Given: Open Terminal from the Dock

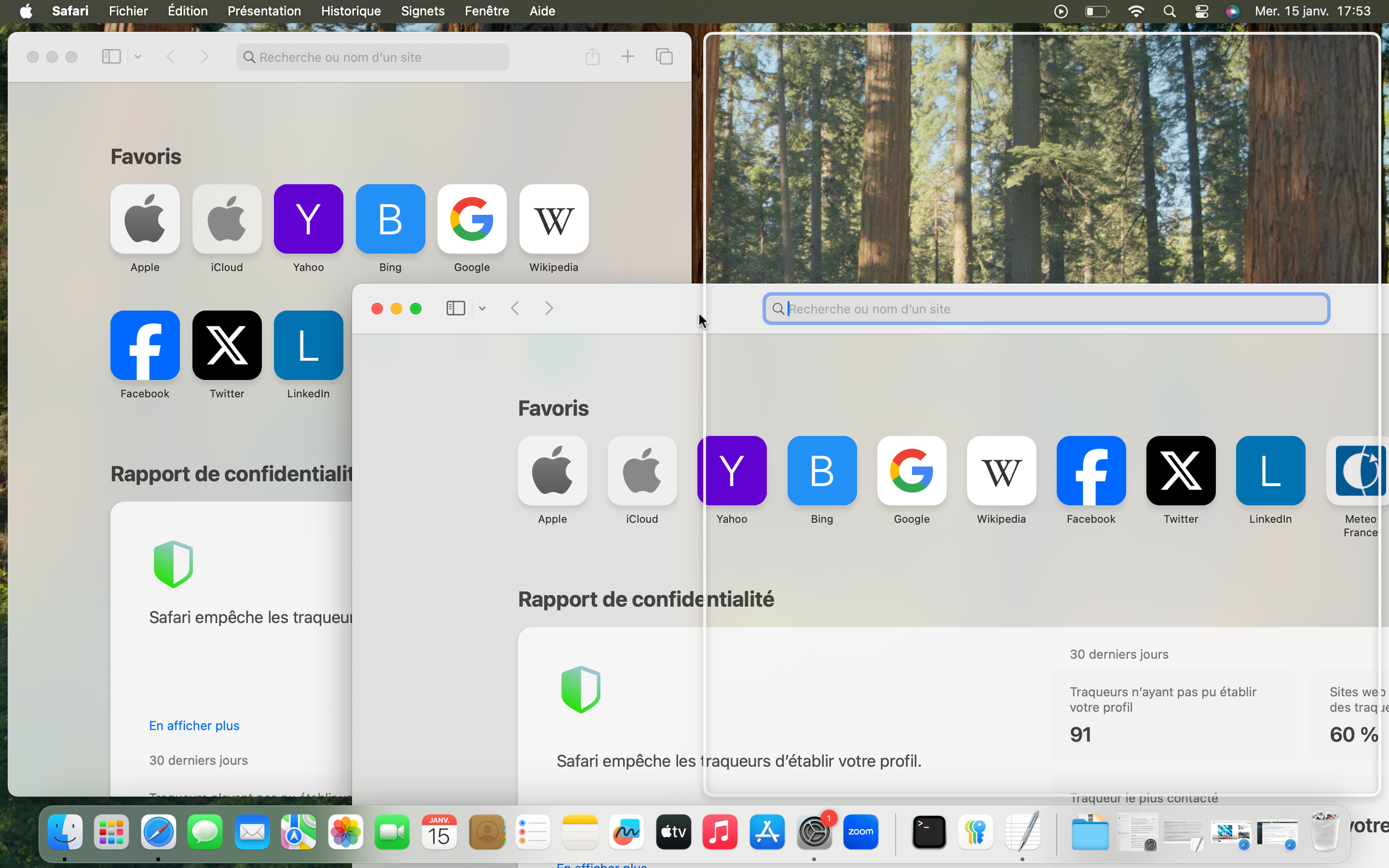Looking at the screenshot, I should [929, 832].
